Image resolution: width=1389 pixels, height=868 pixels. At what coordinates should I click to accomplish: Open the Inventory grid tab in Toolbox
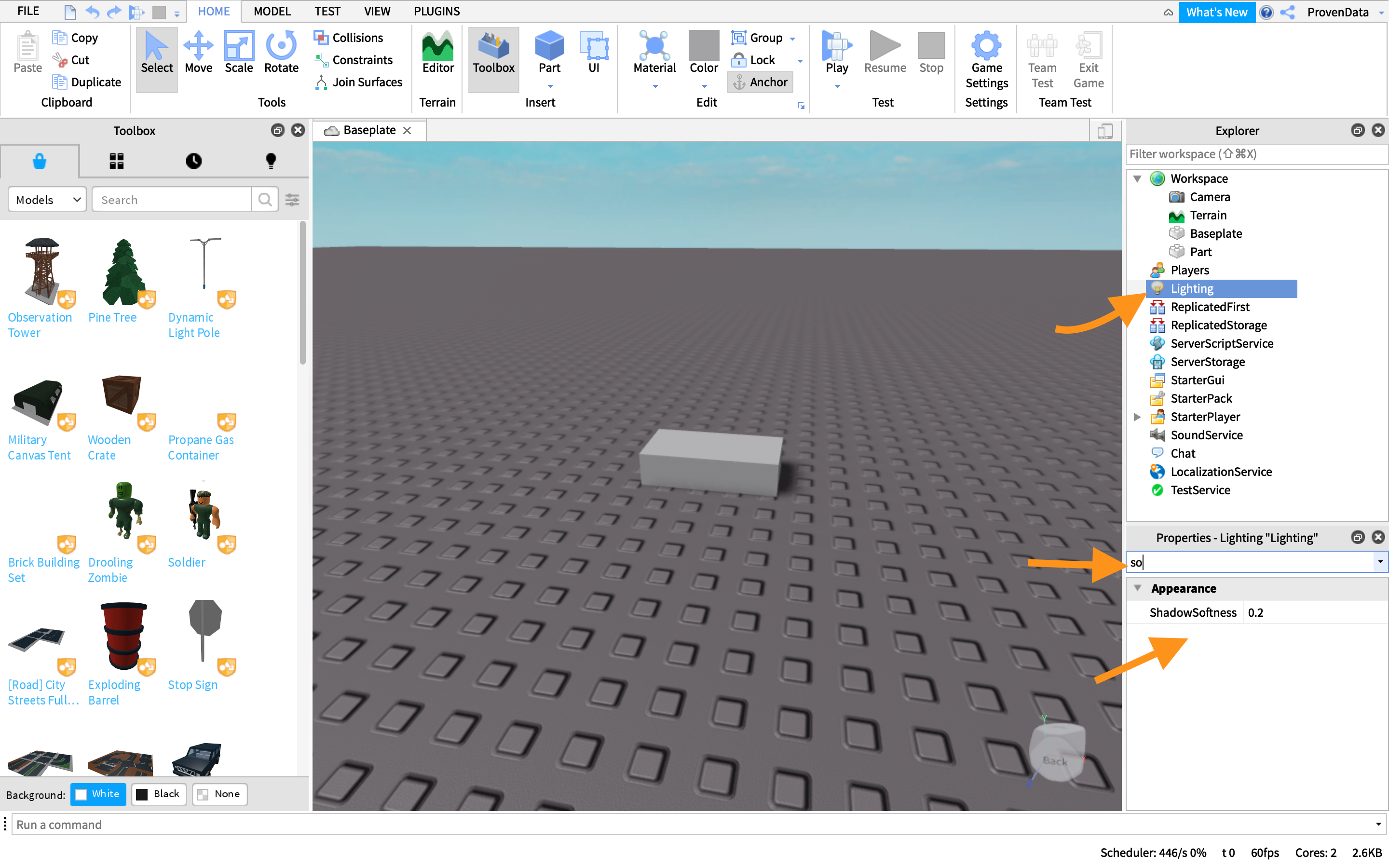tap(117, 162)
